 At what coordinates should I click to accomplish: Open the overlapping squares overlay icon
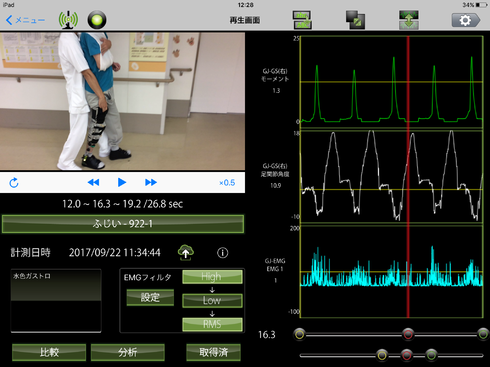[x=355, y=20]
